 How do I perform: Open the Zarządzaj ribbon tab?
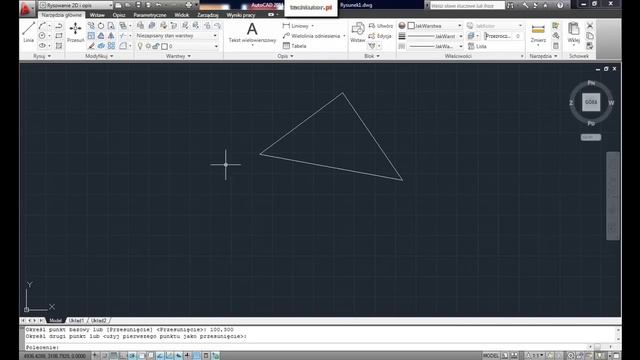tap(208, 15)
